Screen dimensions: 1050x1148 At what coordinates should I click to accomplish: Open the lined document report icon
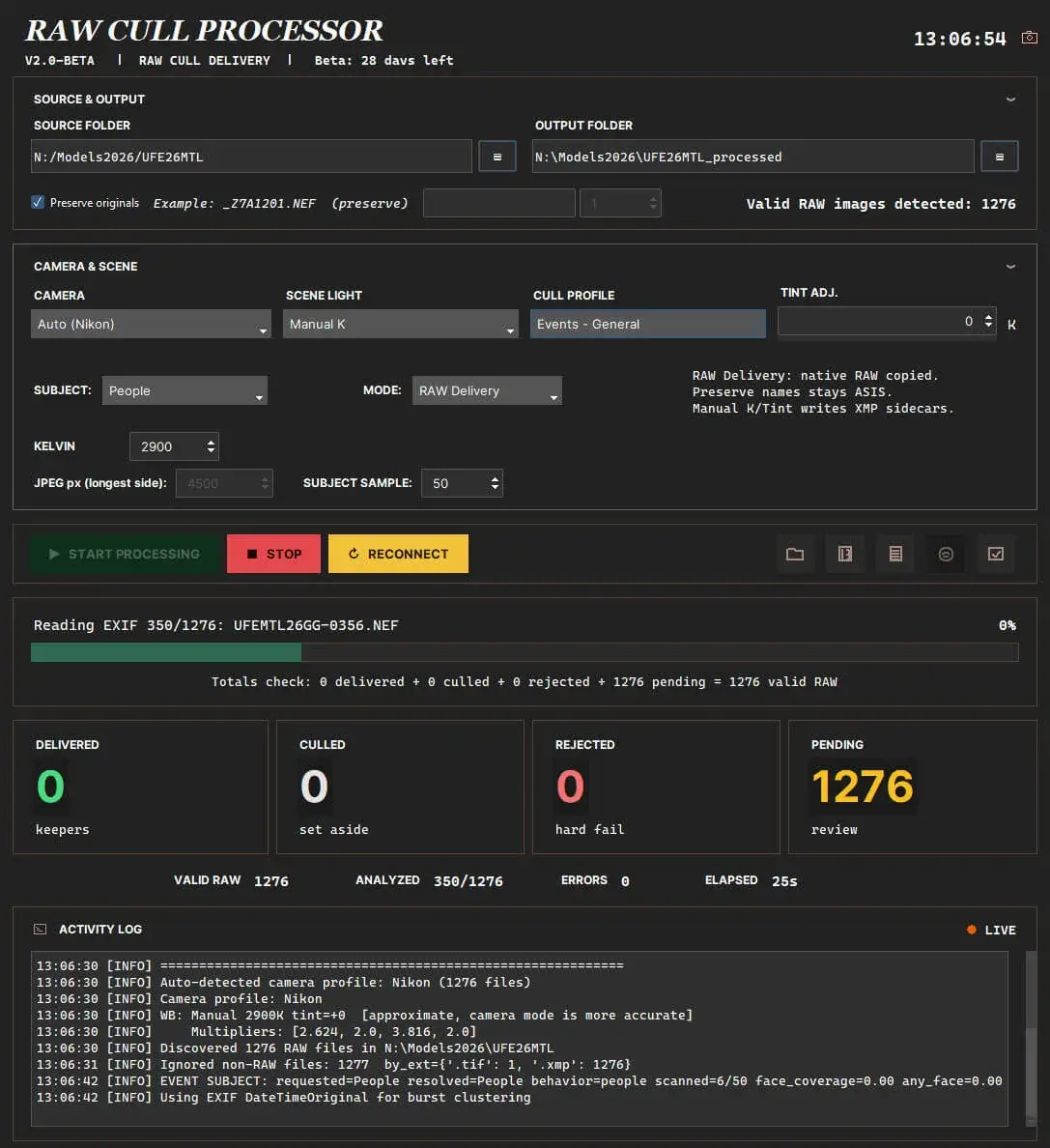point(895,555)
